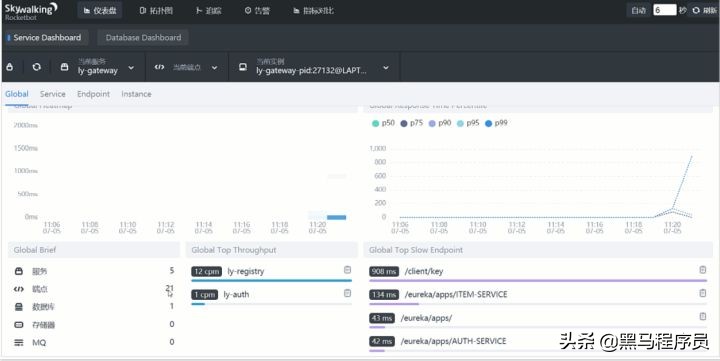Copy the /eureka/apps/ endpoint entry
The height and width of the screenshot is (361, 720).
(x=703, y=316)
